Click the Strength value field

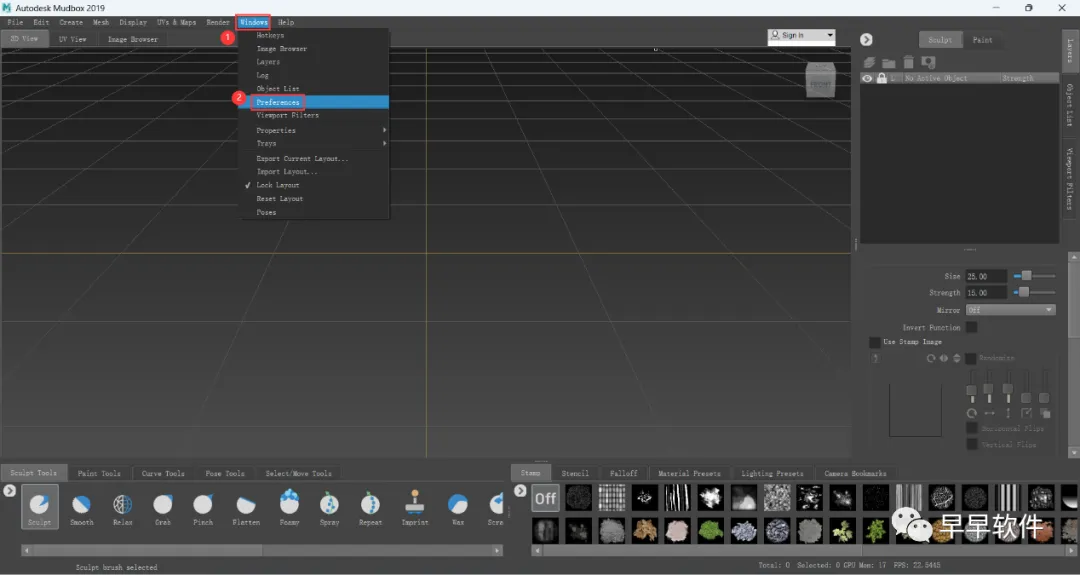[x=986, y=293]
